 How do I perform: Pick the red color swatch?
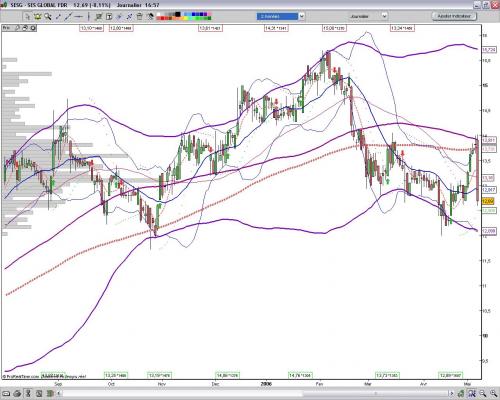tap(163, 18)
